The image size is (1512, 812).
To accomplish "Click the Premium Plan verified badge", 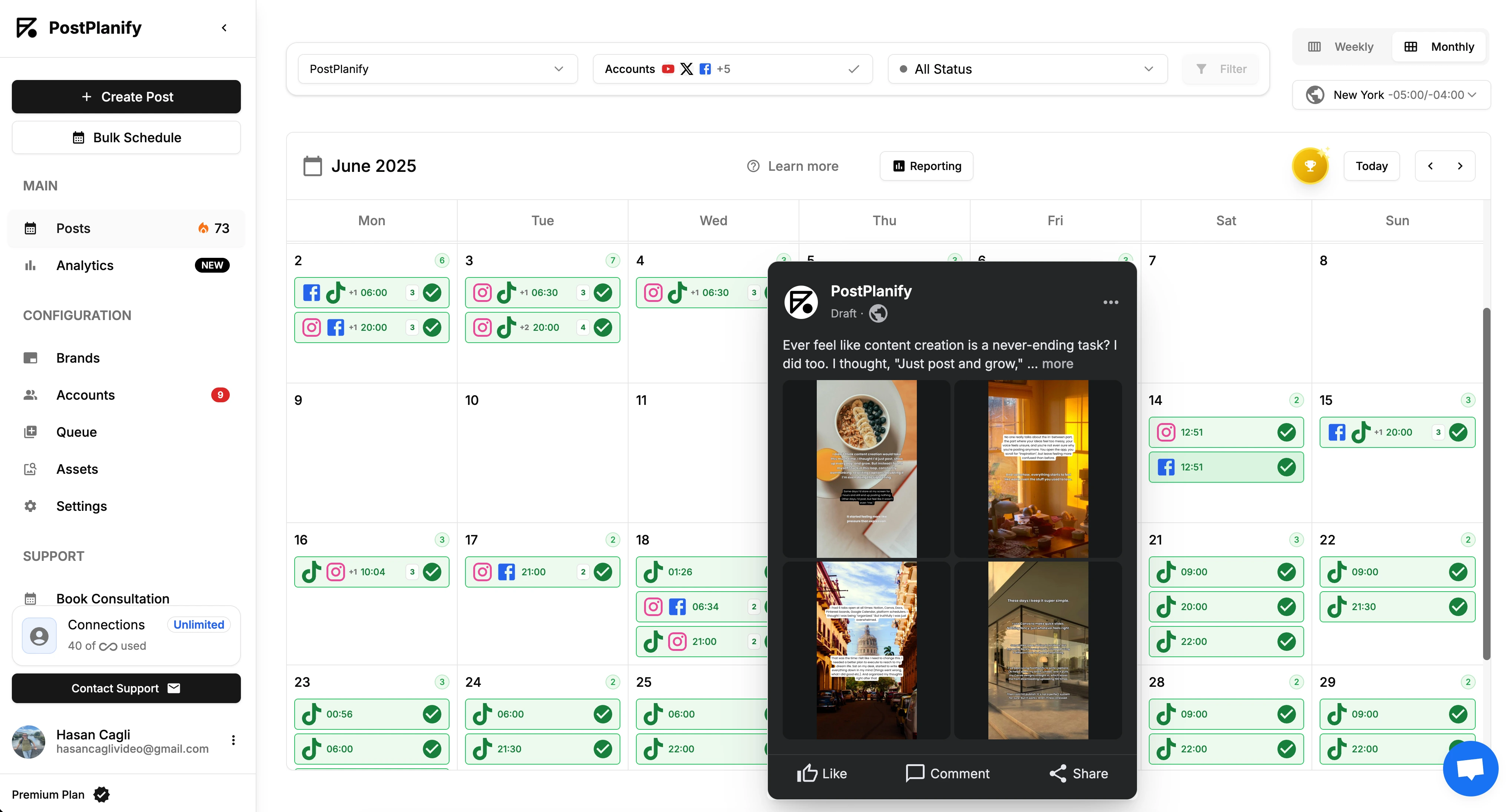I will pyautogui.click(x=102, y=794).
